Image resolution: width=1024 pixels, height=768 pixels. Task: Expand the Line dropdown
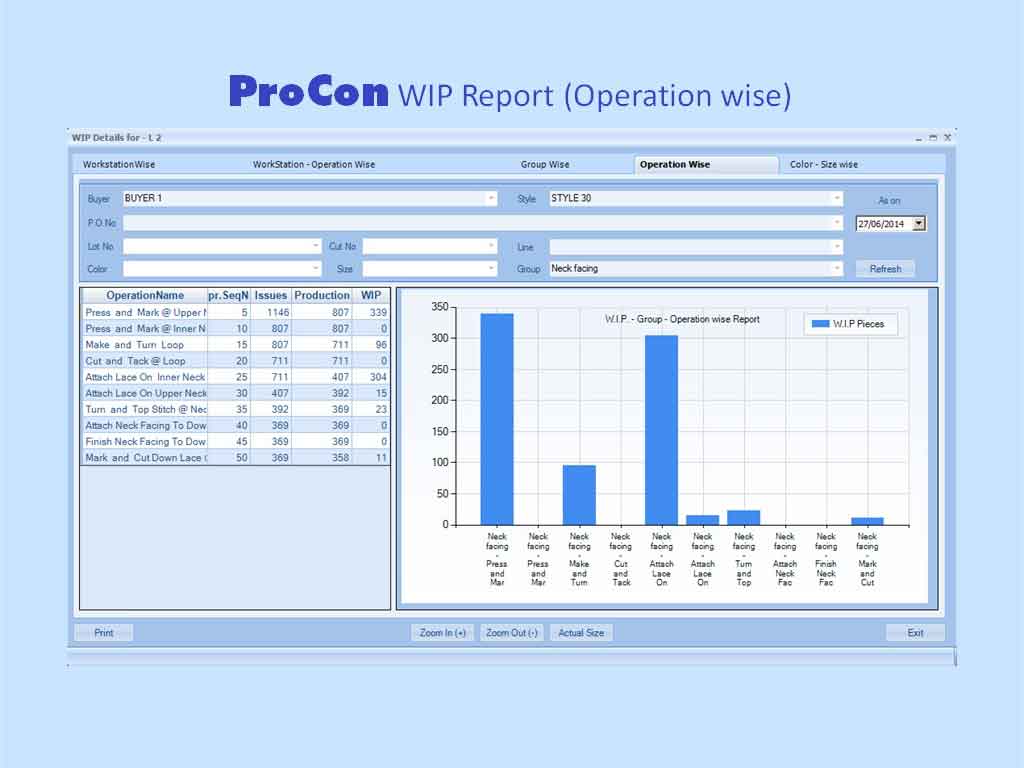pos(837,247)
